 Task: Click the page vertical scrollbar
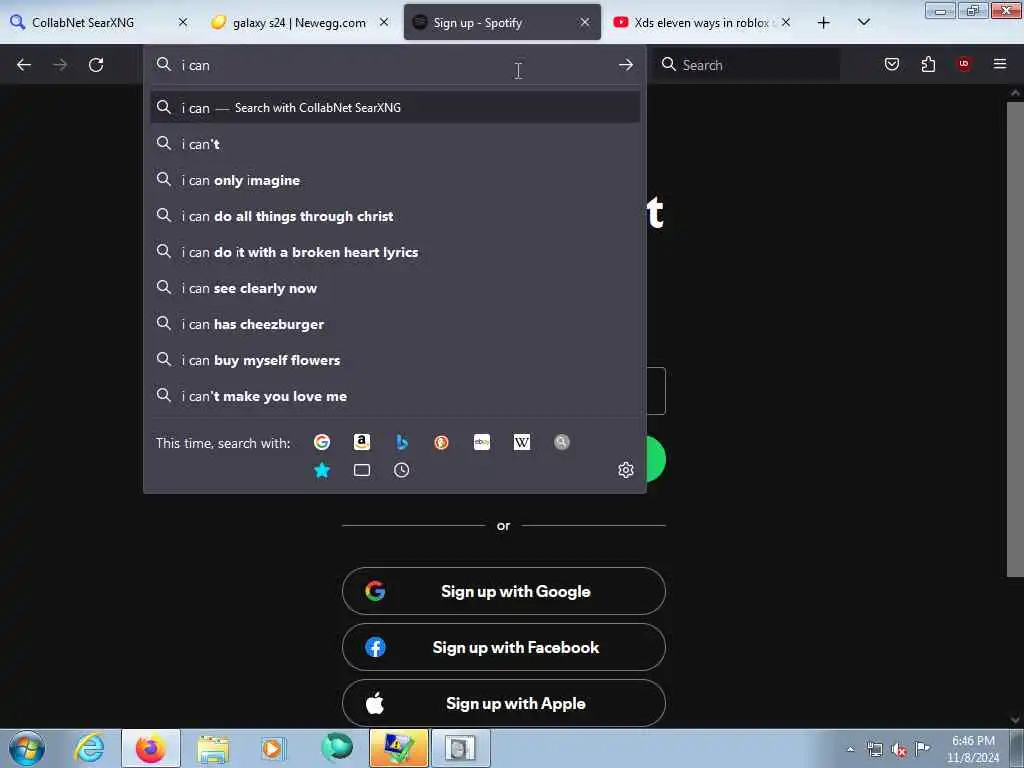tap(1015, 340)
